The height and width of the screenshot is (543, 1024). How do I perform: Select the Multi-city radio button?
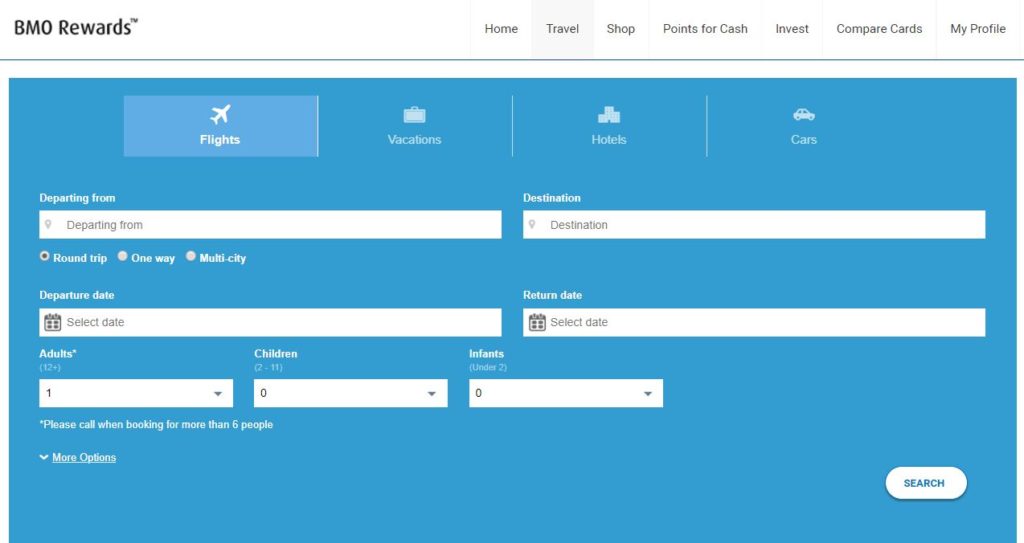(191, 256)
